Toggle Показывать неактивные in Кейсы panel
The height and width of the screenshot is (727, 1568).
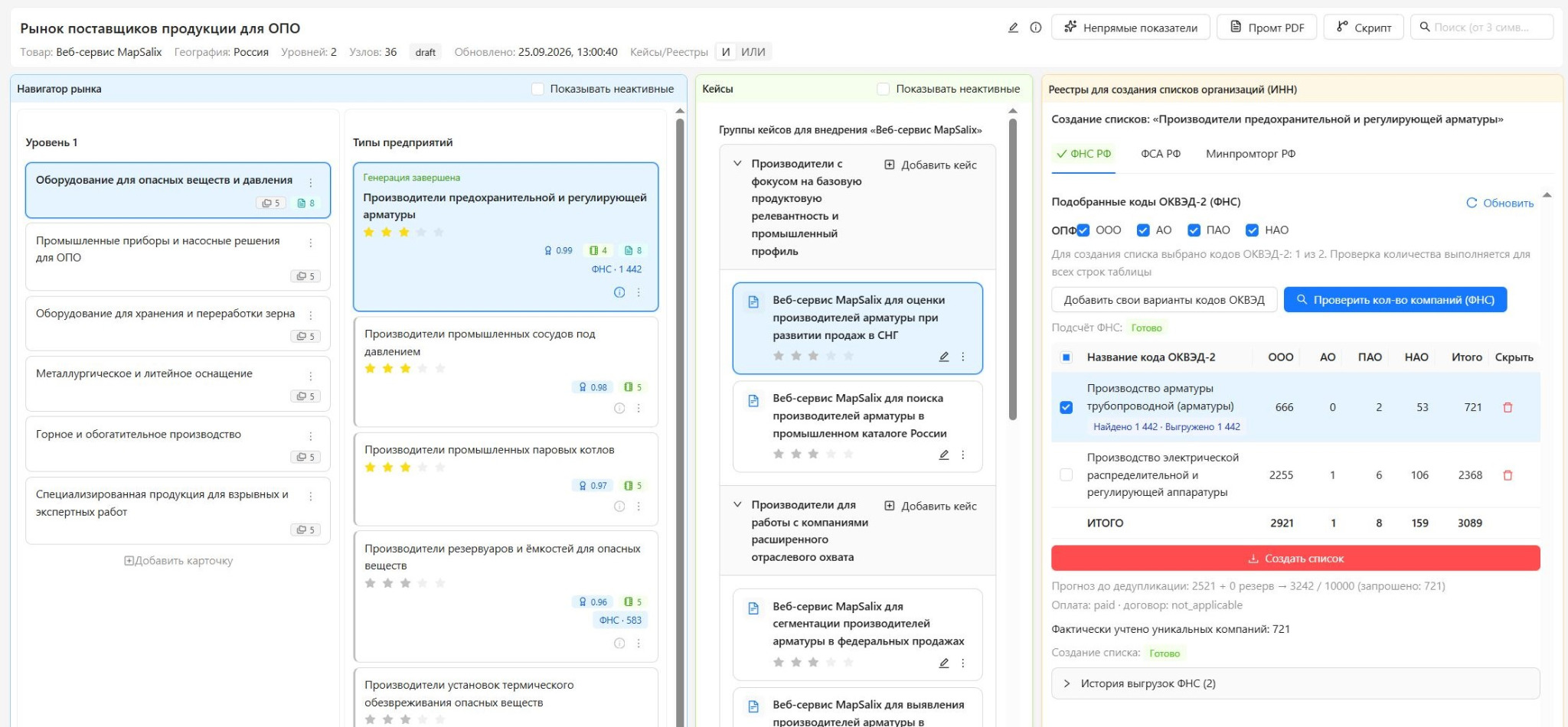[884, 89]
